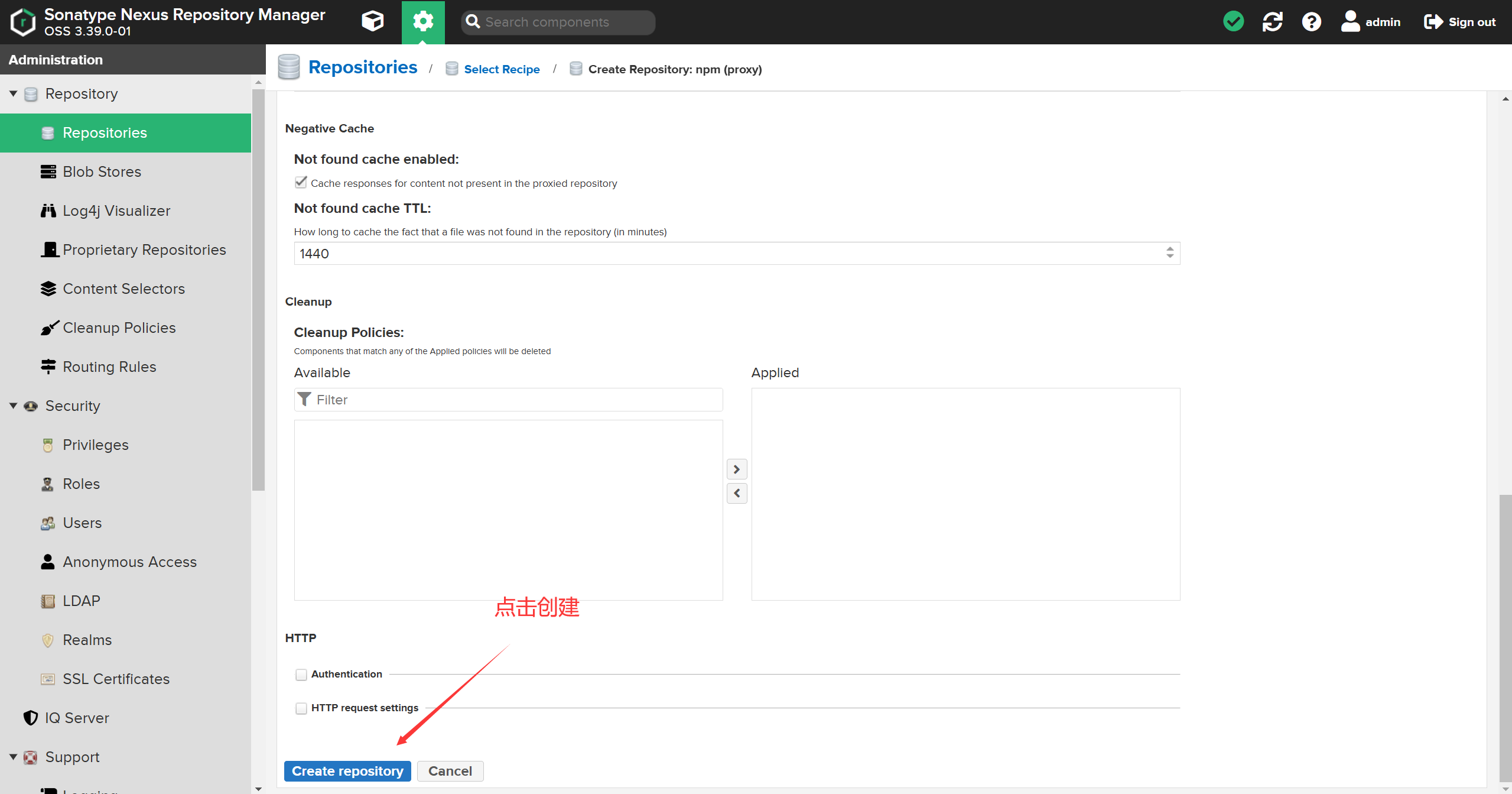The image size is (1512, 794).
Task: Collapse the Security tree section
Action: click(13, 406)
